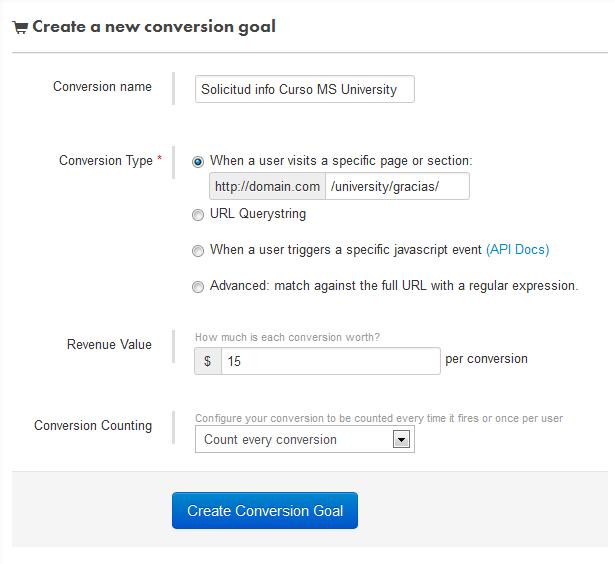
Task: Click the Create Conversion Goal button
Action: pos(265,511)
